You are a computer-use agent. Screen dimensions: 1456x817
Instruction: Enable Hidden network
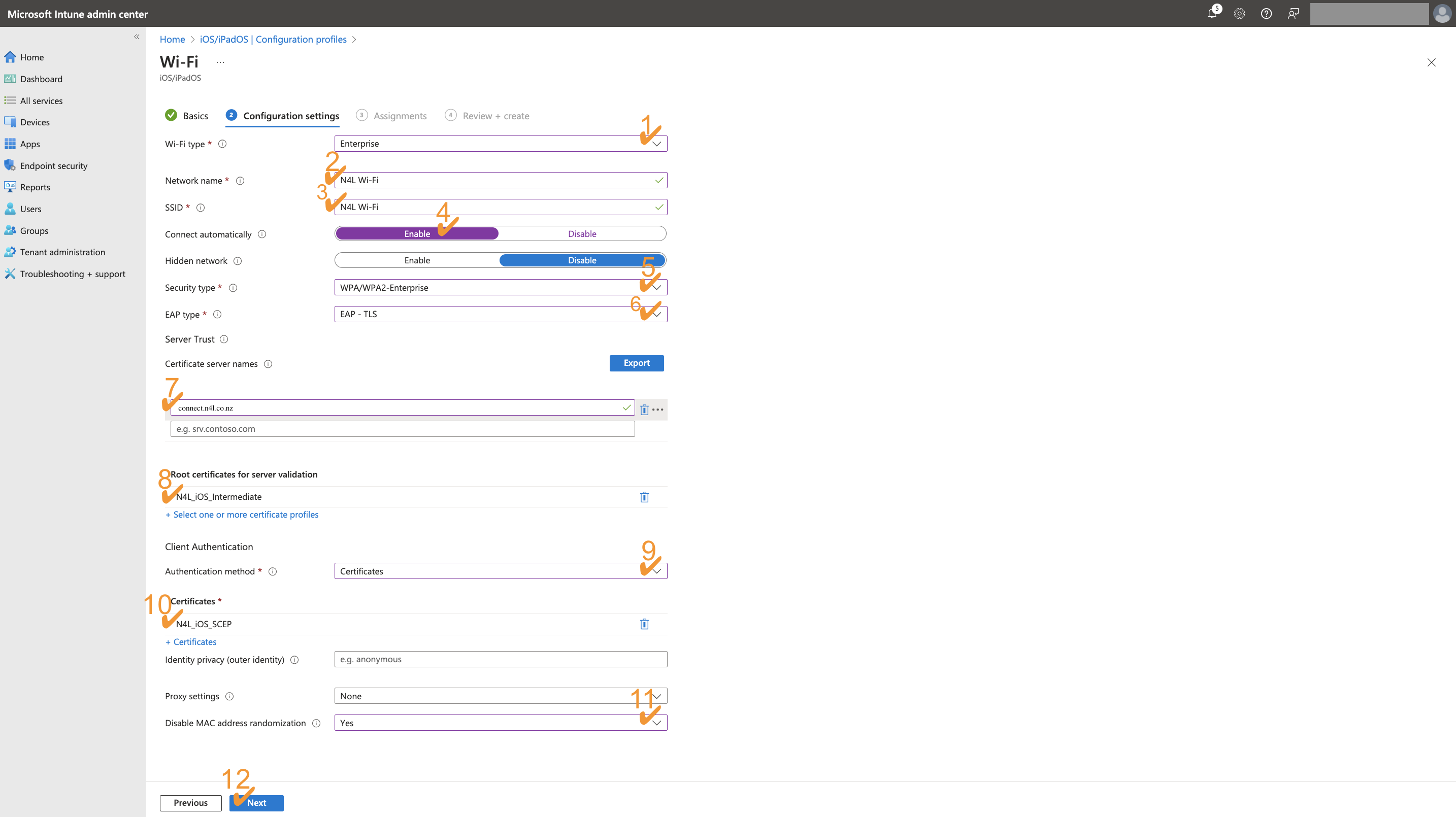pos(417,260)
